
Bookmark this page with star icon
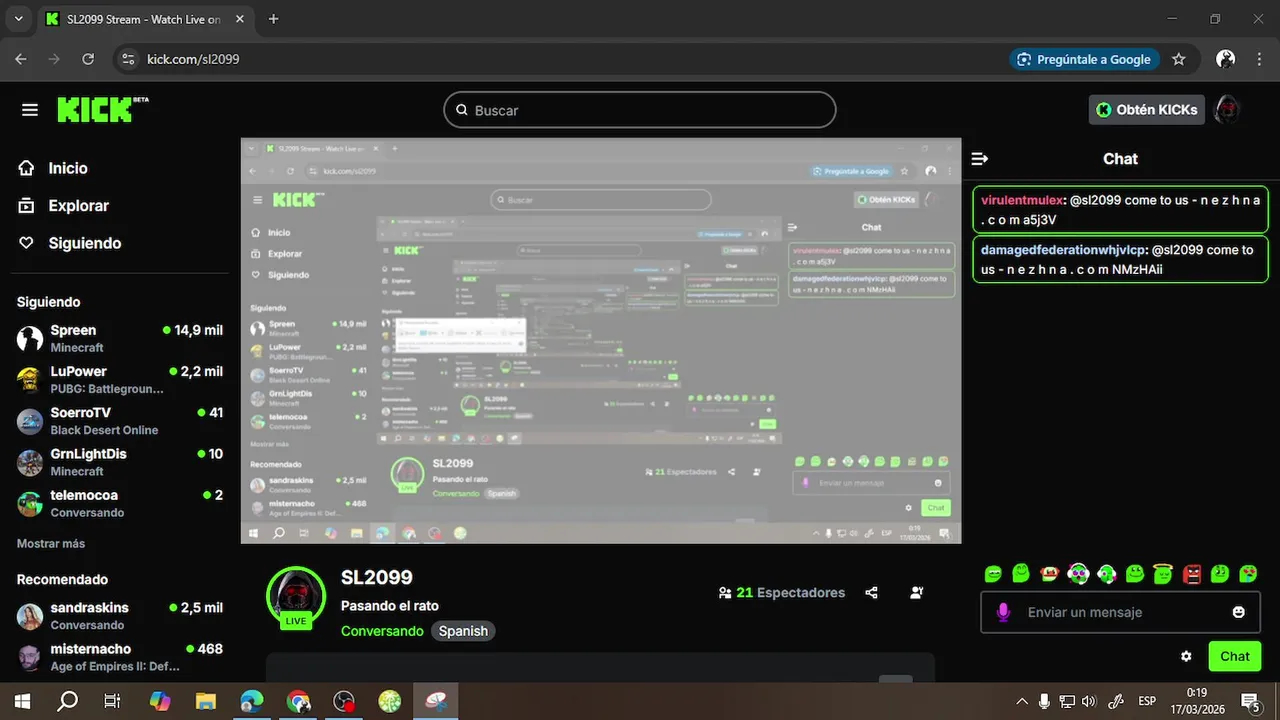point(1179,59)
